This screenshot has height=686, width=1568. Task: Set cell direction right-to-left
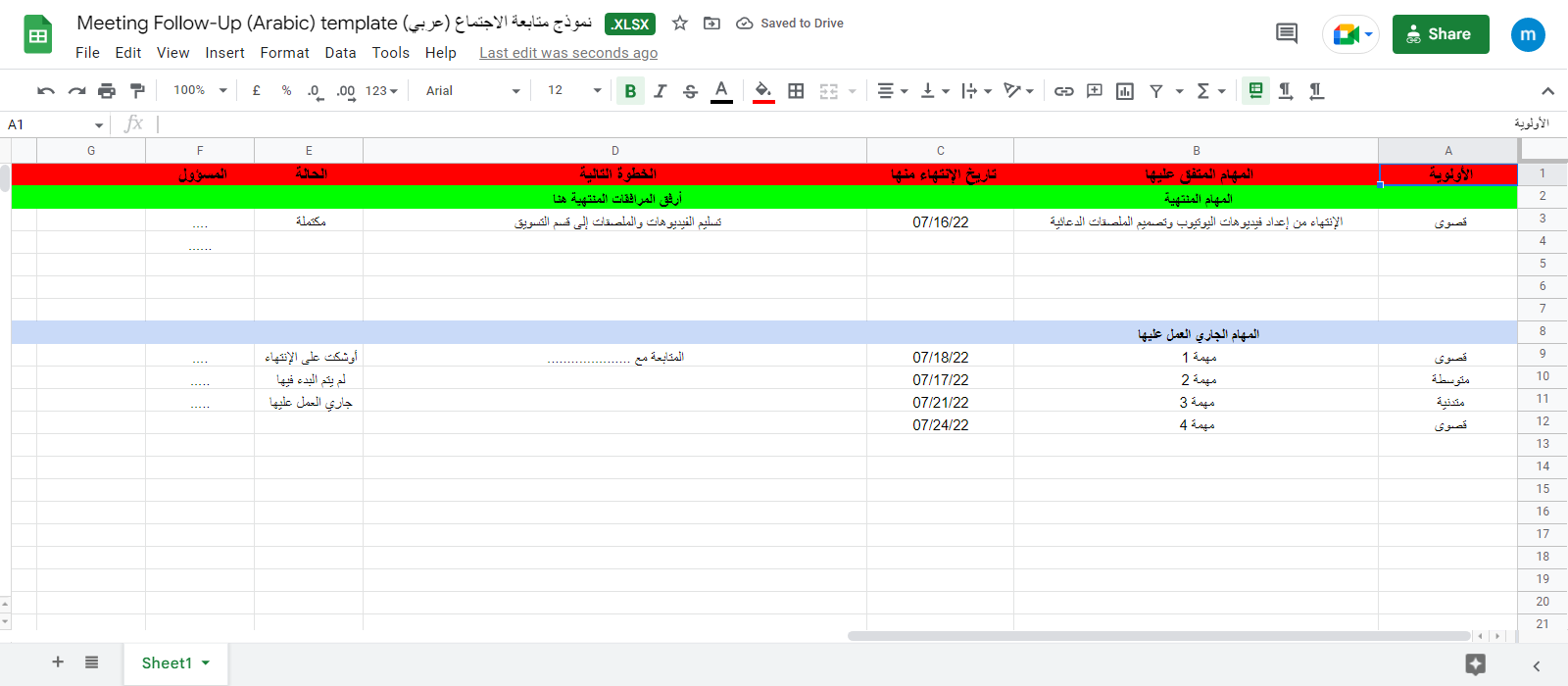[x=1316, y=91]
